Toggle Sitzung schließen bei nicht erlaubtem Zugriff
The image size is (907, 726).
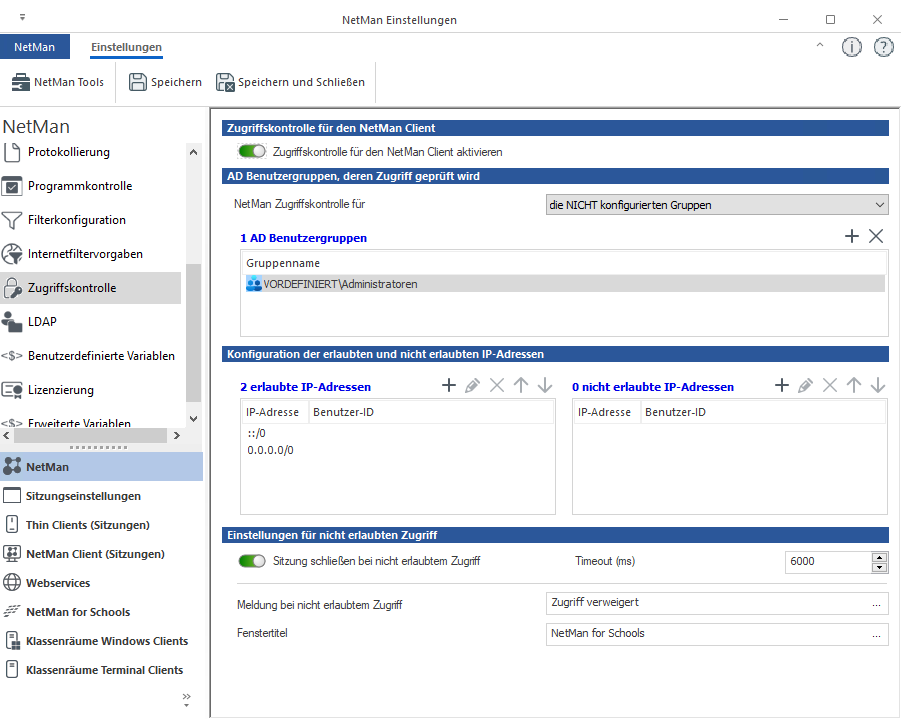click(x=252, y=561)
